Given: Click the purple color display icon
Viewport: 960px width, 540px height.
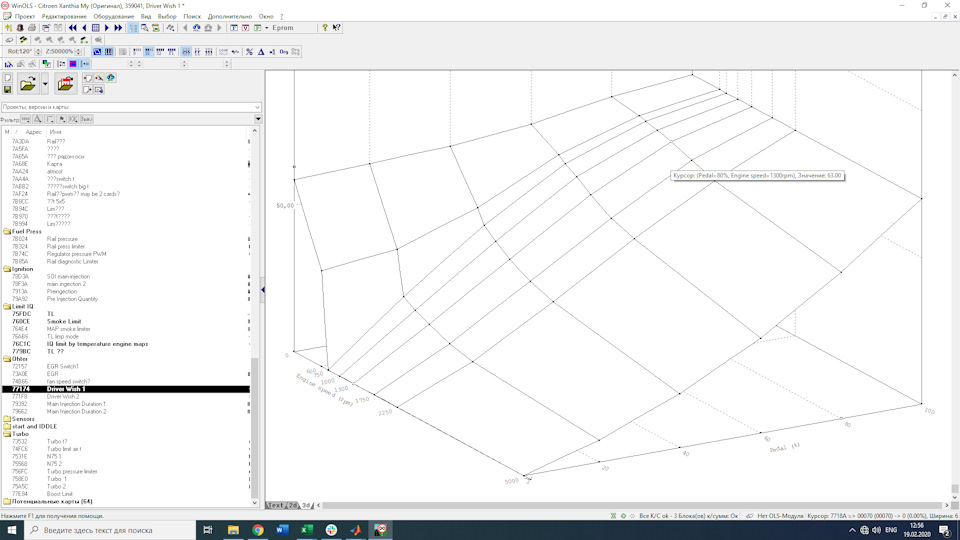Looking at the screenshot, I should 73,64.
